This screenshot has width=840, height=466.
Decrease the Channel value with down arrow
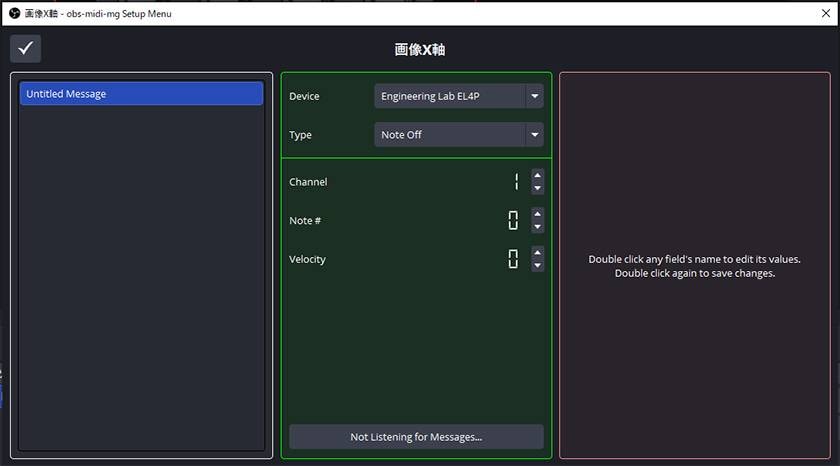coord(537,188)
